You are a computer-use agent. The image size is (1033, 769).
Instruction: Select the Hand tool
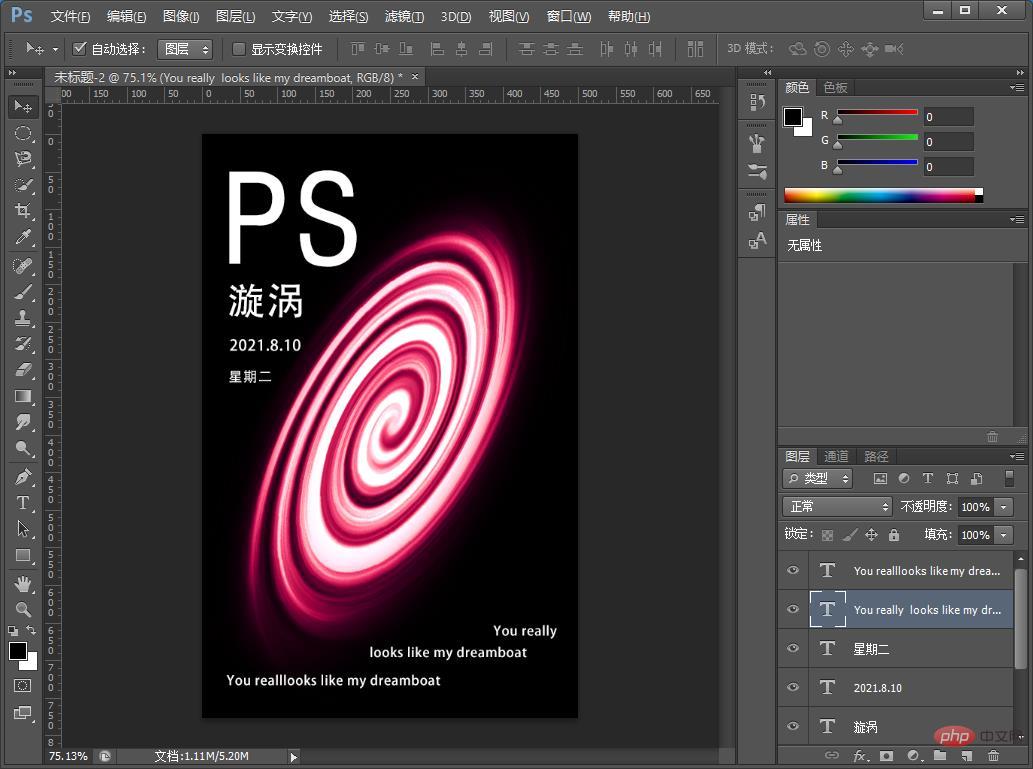pyautogui.click(x=23, y=583)
